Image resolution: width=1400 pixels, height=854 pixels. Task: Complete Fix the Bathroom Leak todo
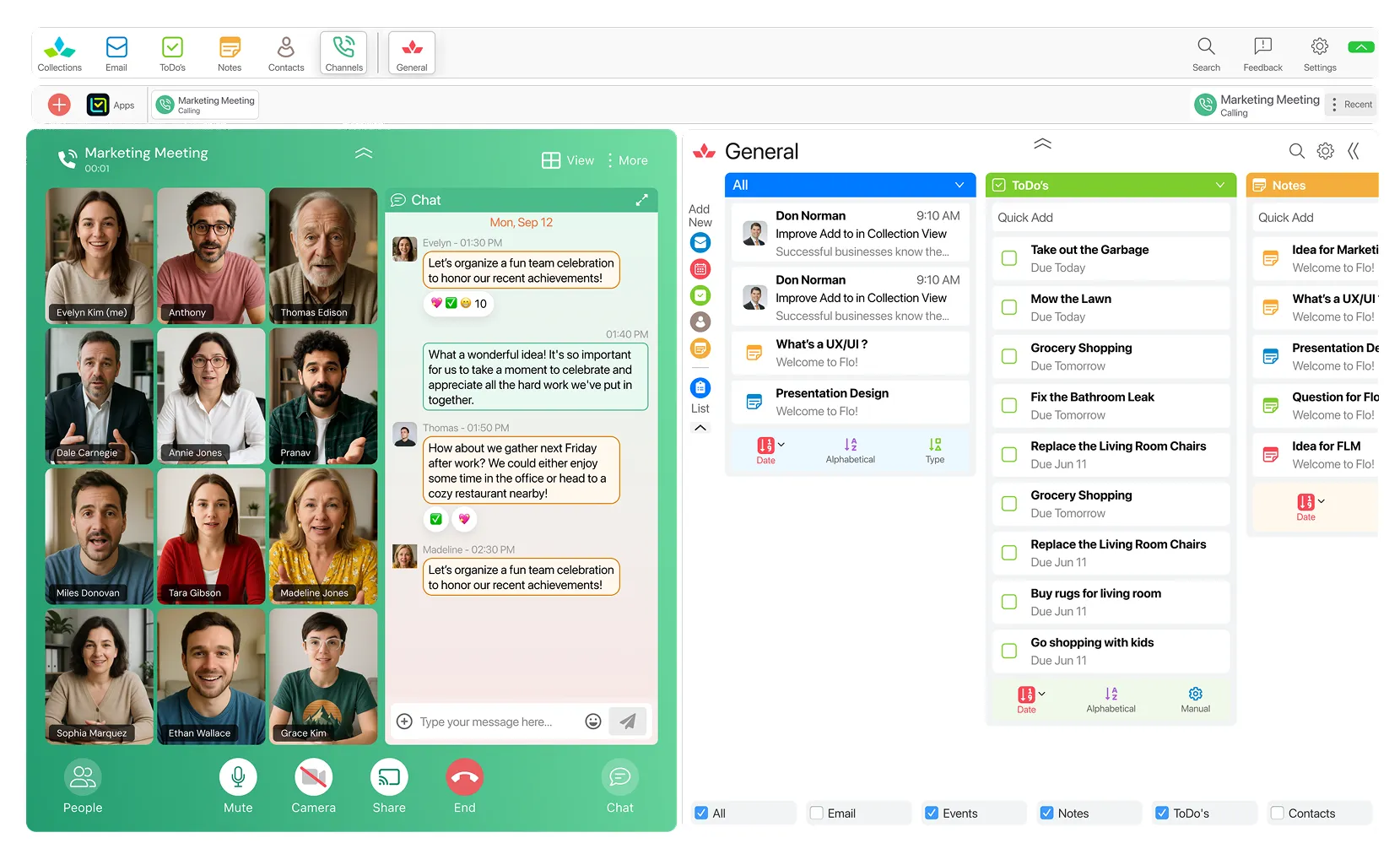click(1009, 406)
